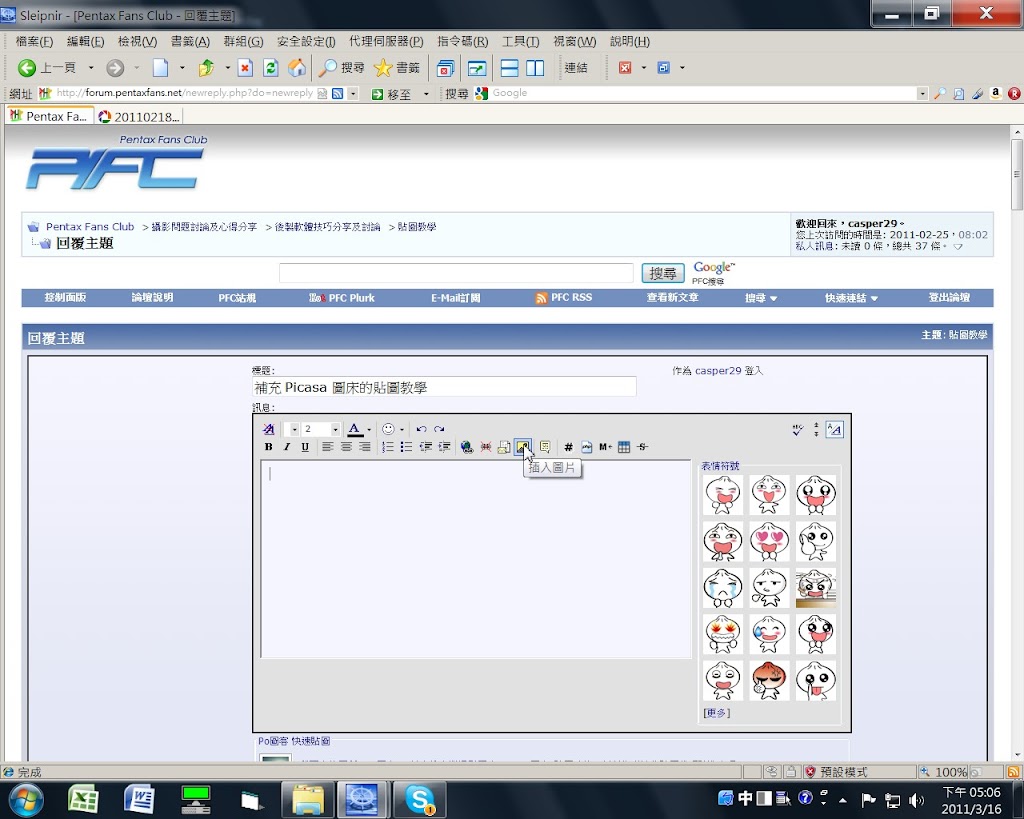
Task: Open the PFC Plurk link
Action: pyautogui.click(x=342, y=298)
